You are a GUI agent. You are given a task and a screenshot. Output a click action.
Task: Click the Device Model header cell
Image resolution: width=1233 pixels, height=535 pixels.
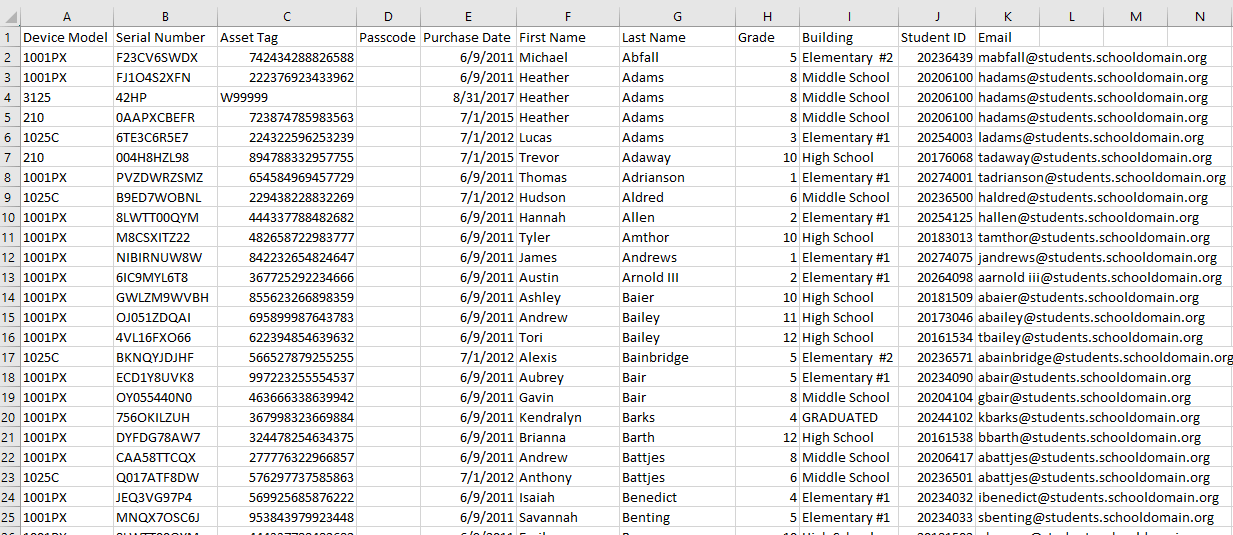(x=67, y=37)
